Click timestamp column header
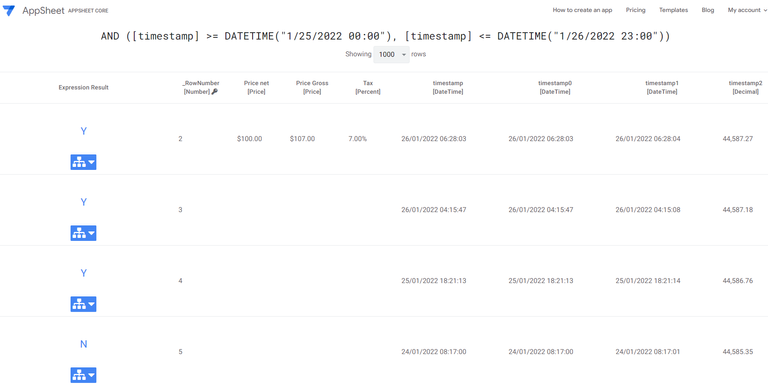 [x=448, y=87]
